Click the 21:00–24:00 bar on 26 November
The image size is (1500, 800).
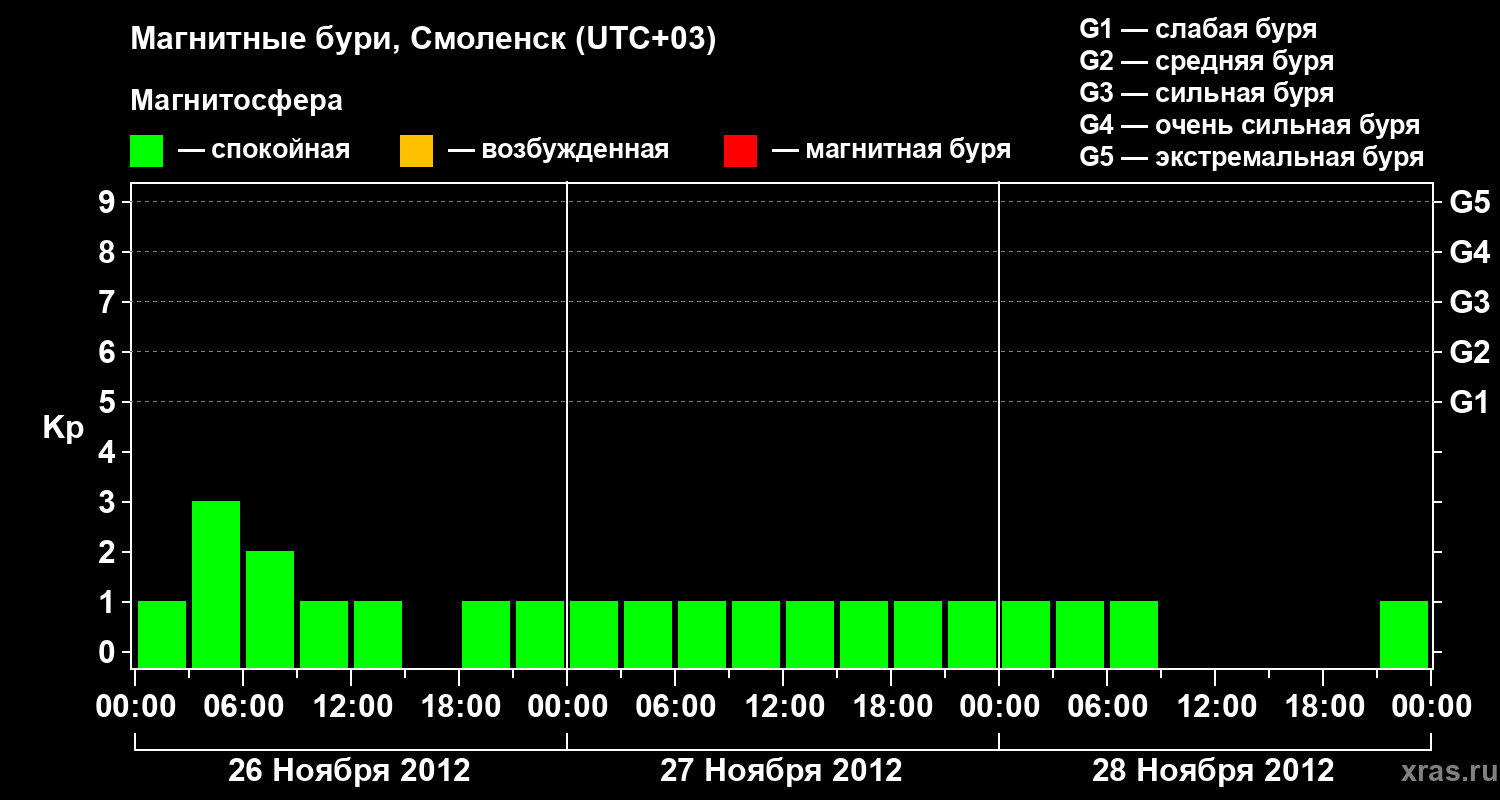click(540, 634)
